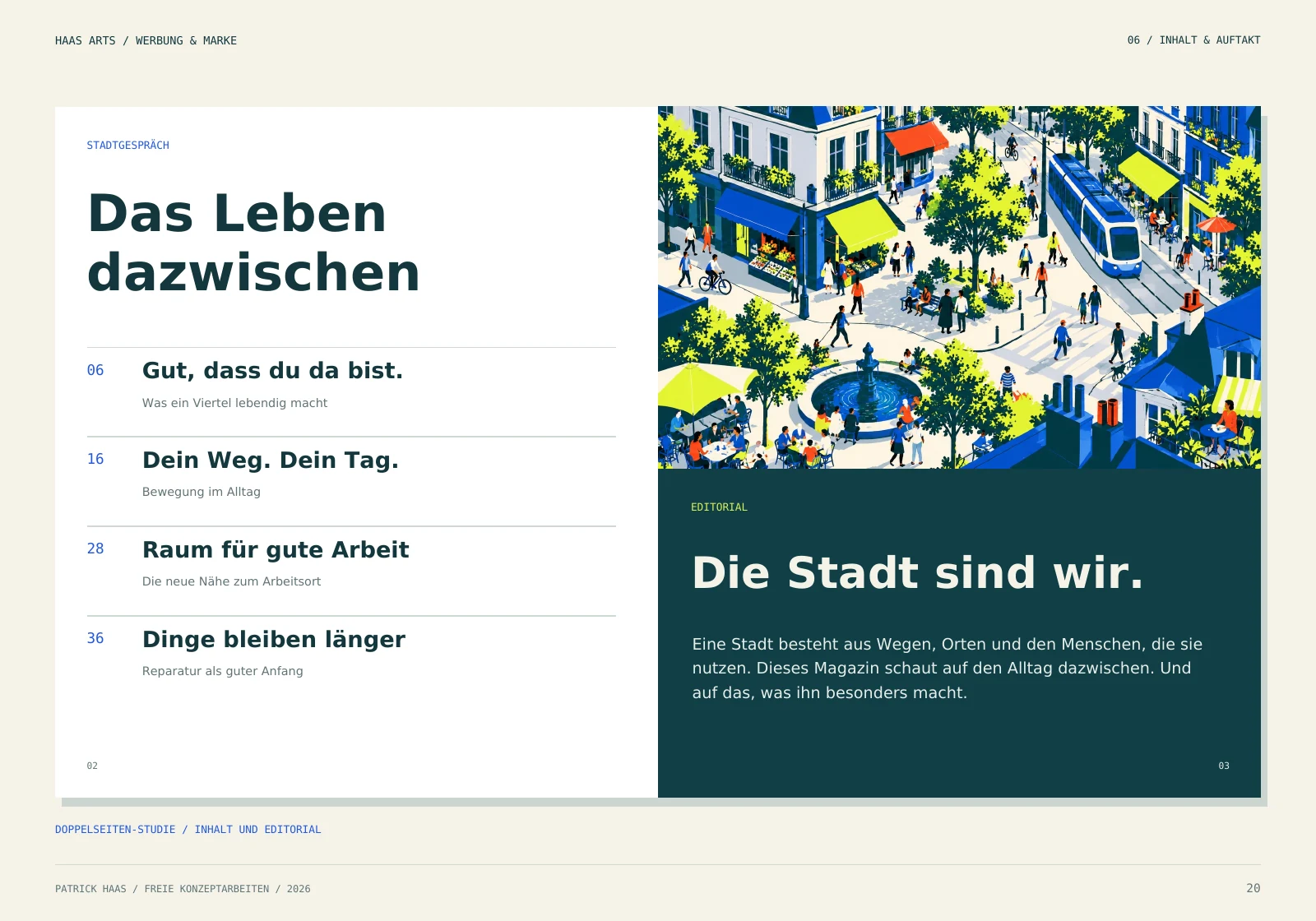This screenshot has width=1316, height=921.
Task: Select the subtitle 'Bewegung im Alltag'
Action: click(x=202, y=492)
